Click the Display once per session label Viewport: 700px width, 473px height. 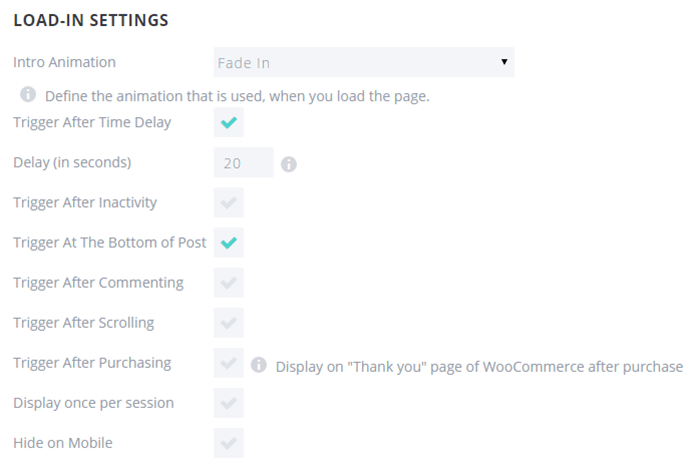pos(93,403)
